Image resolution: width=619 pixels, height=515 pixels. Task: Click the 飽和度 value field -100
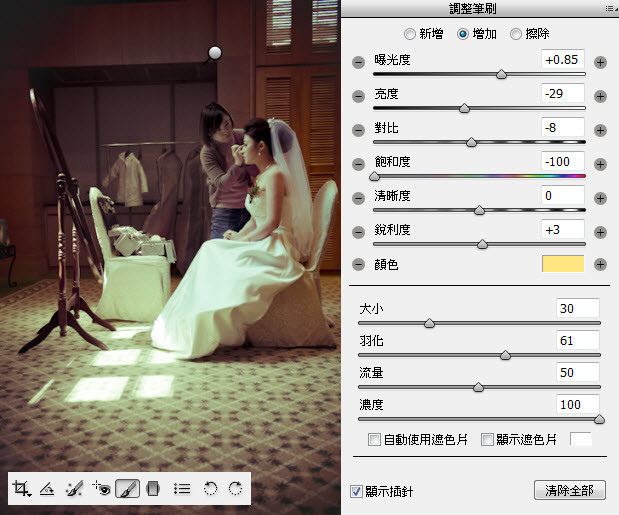563,161
